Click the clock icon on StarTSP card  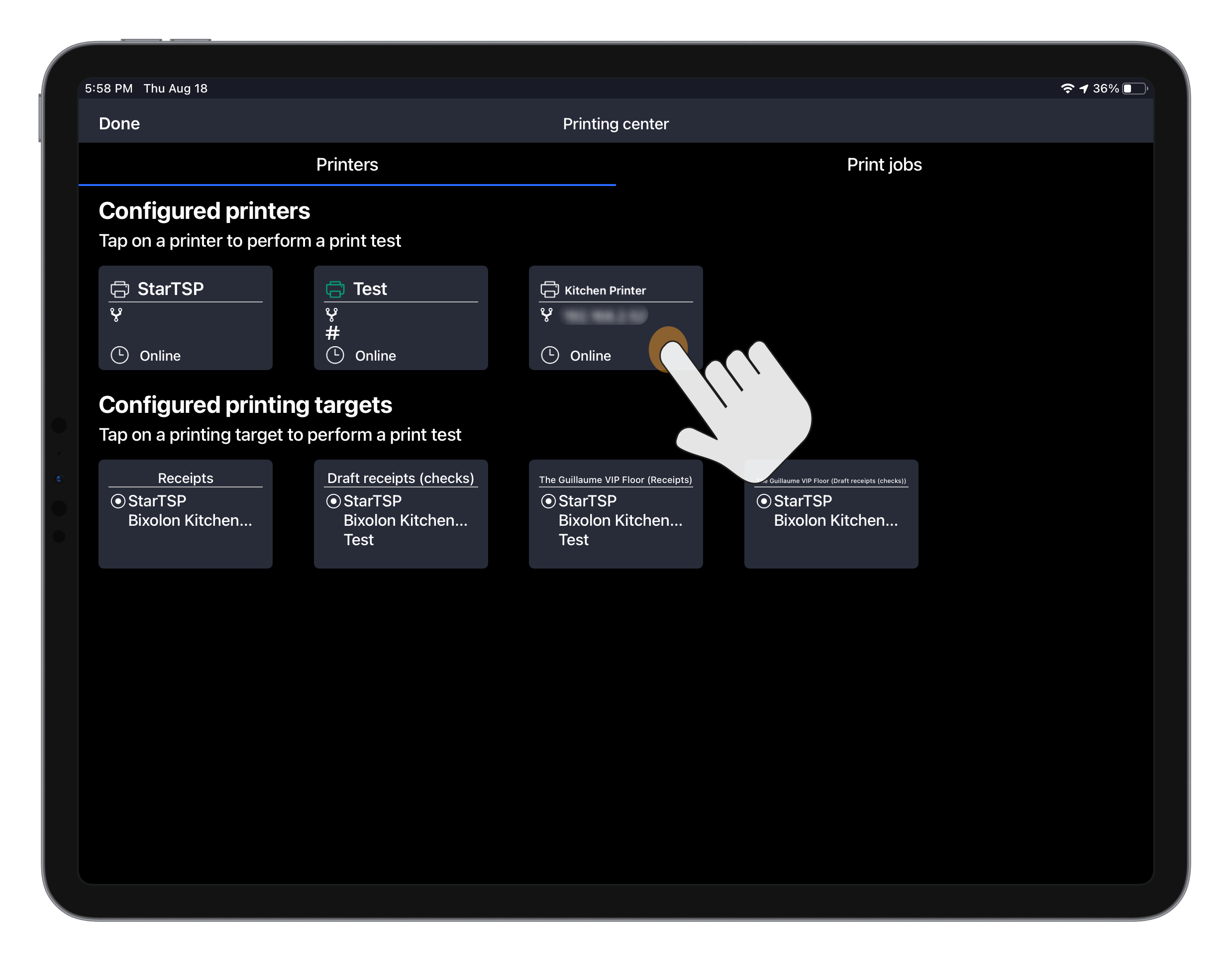coord(119,355)
